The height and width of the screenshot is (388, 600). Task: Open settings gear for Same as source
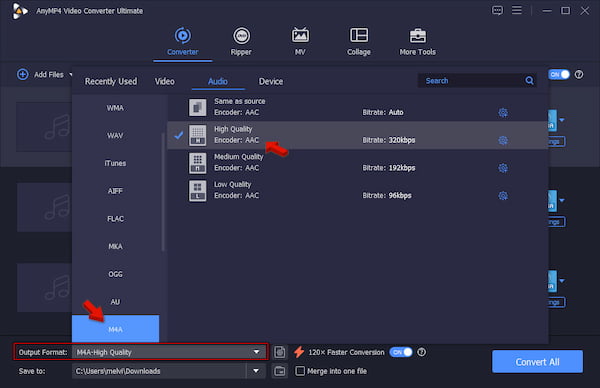point(503,112)
